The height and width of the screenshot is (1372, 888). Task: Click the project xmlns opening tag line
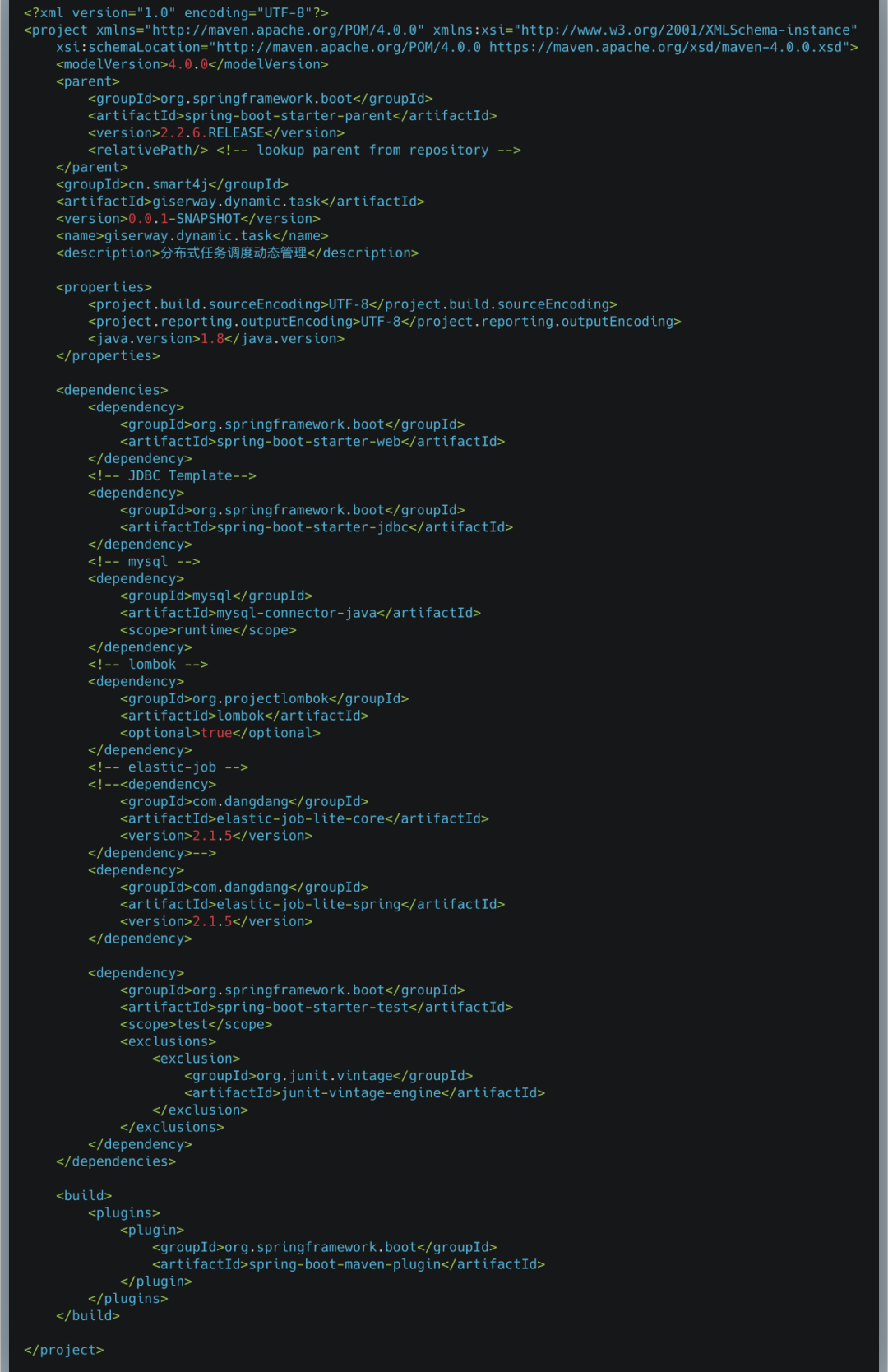(441, 30)
